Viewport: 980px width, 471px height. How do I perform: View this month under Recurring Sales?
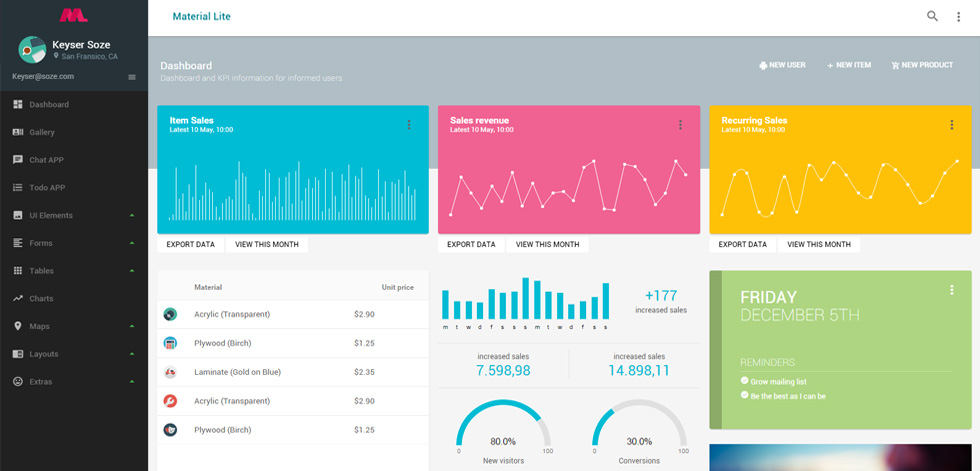click(x=819, y=244)
